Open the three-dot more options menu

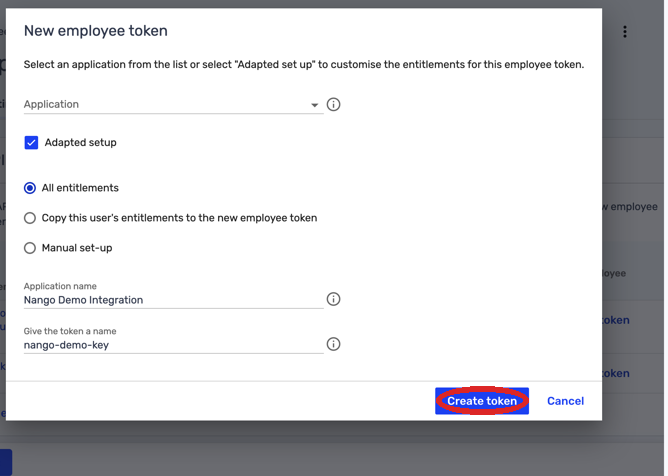(x=625, y=32)
